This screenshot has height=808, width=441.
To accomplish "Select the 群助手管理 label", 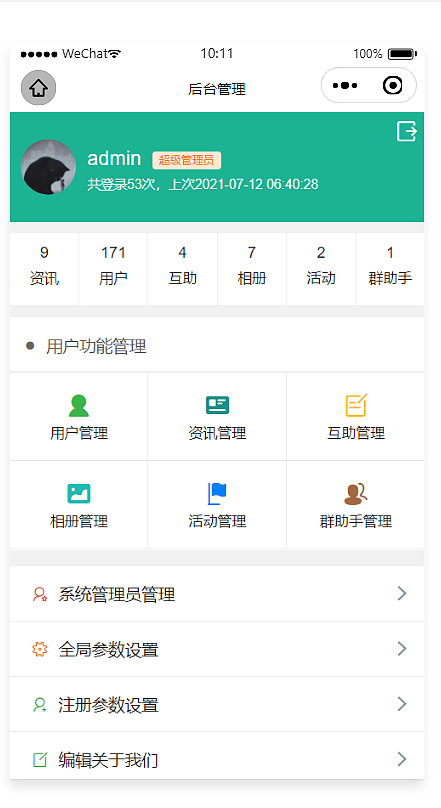I will 356,521.
